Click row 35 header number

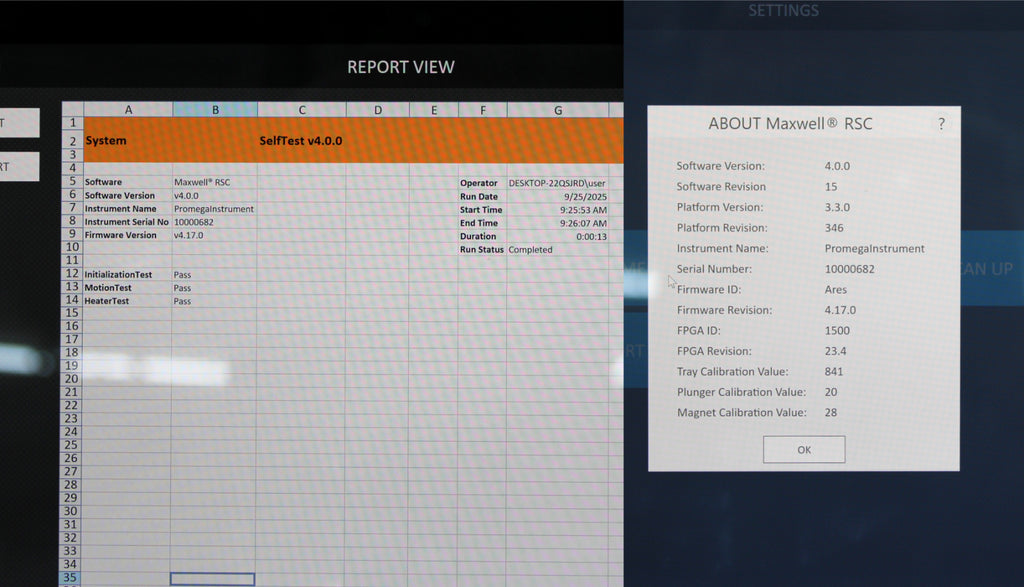tap(72, 578)
